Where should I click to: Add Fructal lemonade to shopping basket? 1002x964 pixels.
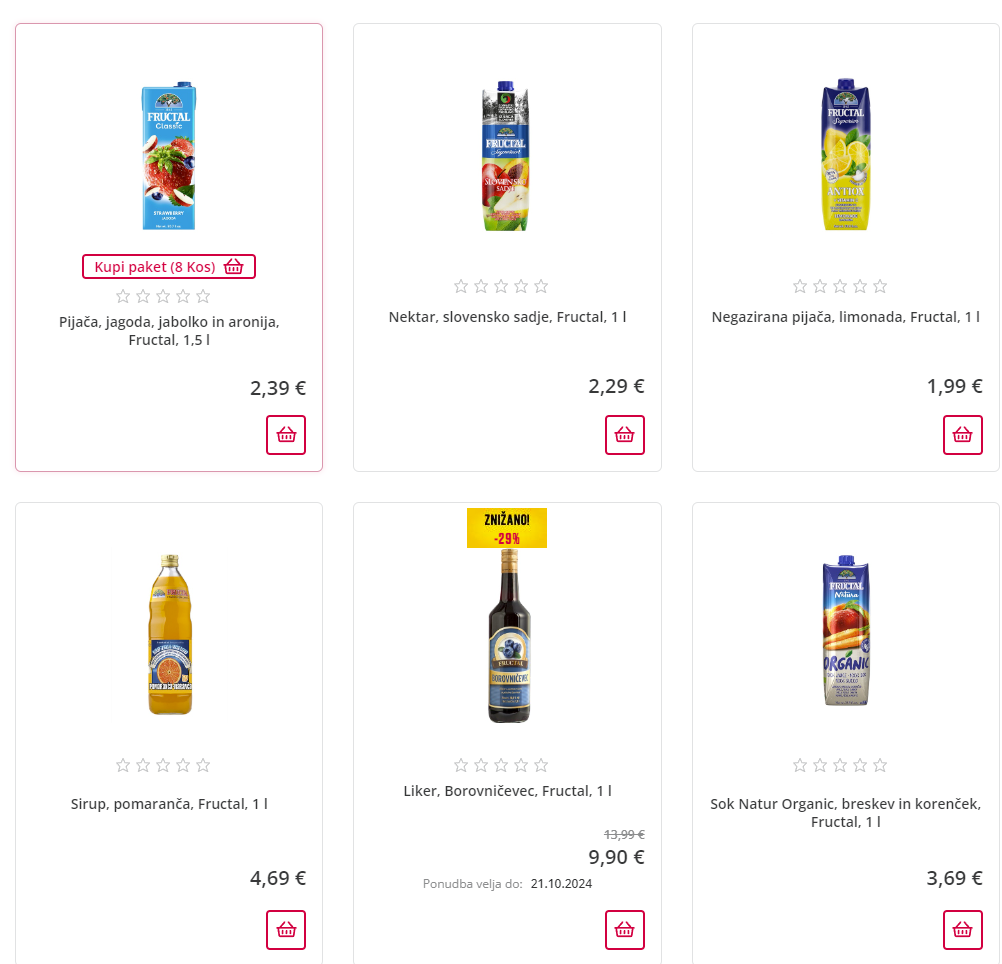pyautogui.click(x=963, y=435)
